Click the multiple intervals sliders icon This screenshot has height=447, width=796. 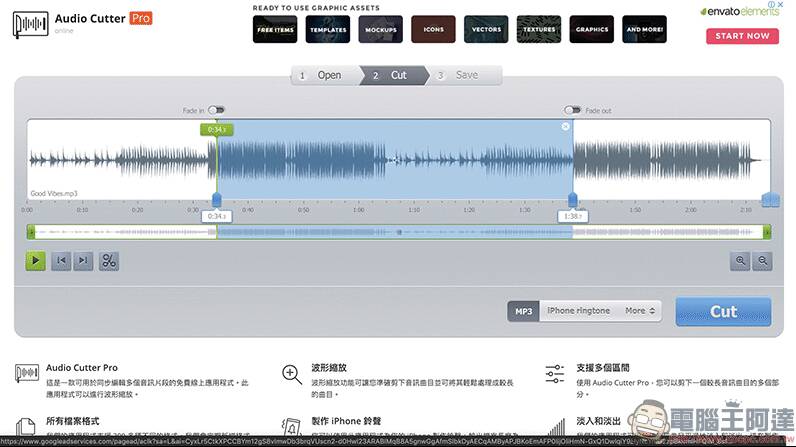click(555, 374)
